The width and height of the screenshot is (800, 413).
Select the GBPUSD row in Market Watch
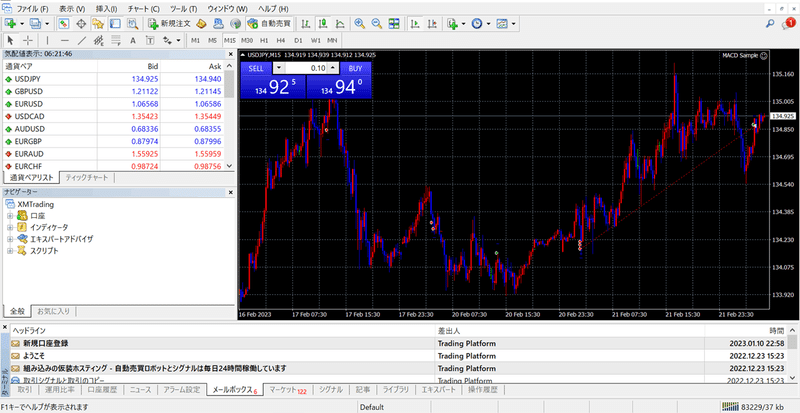(x=113, y=91)
